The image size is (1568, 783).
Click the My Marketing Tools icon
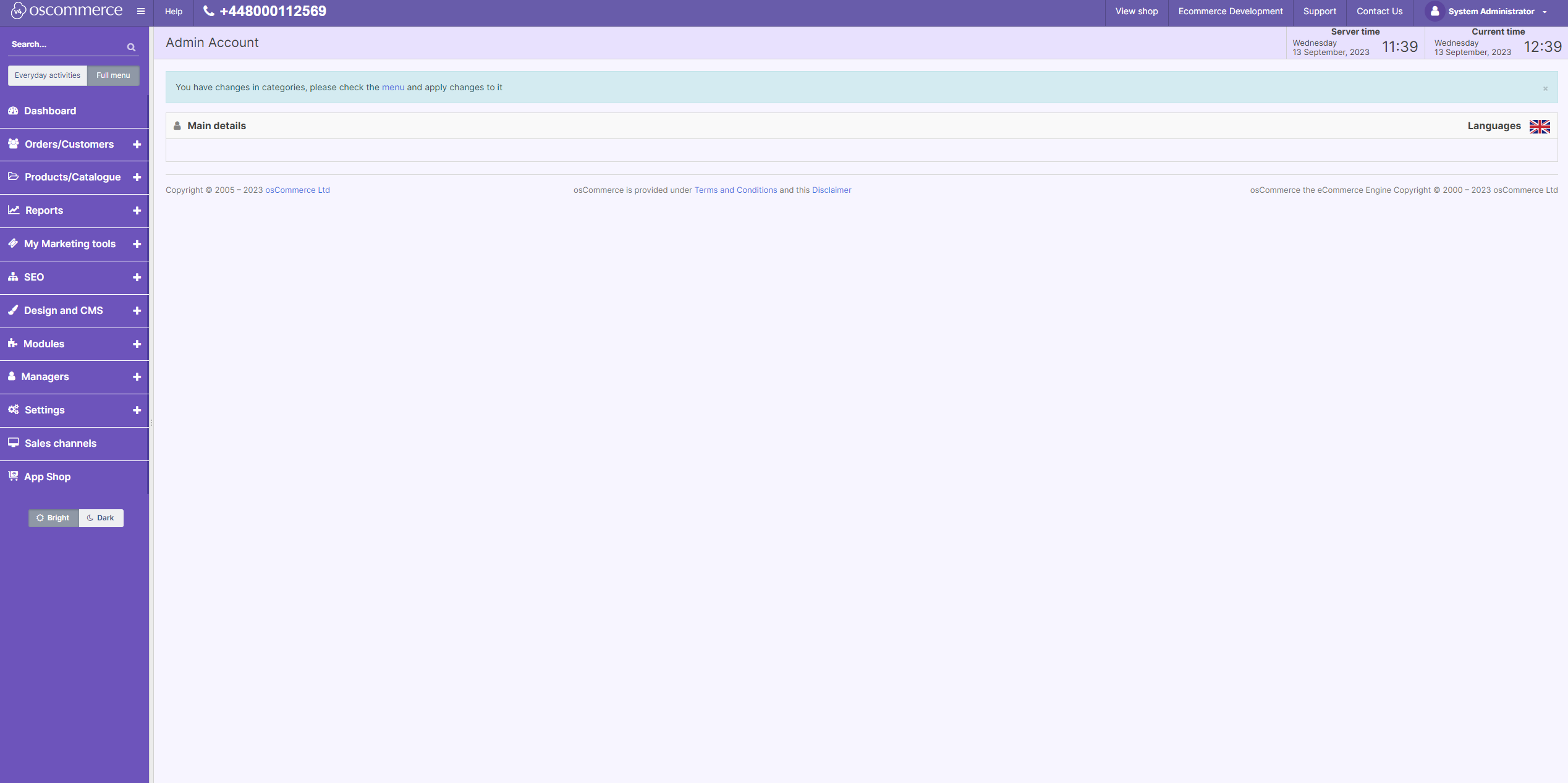[x=13, y=243]
